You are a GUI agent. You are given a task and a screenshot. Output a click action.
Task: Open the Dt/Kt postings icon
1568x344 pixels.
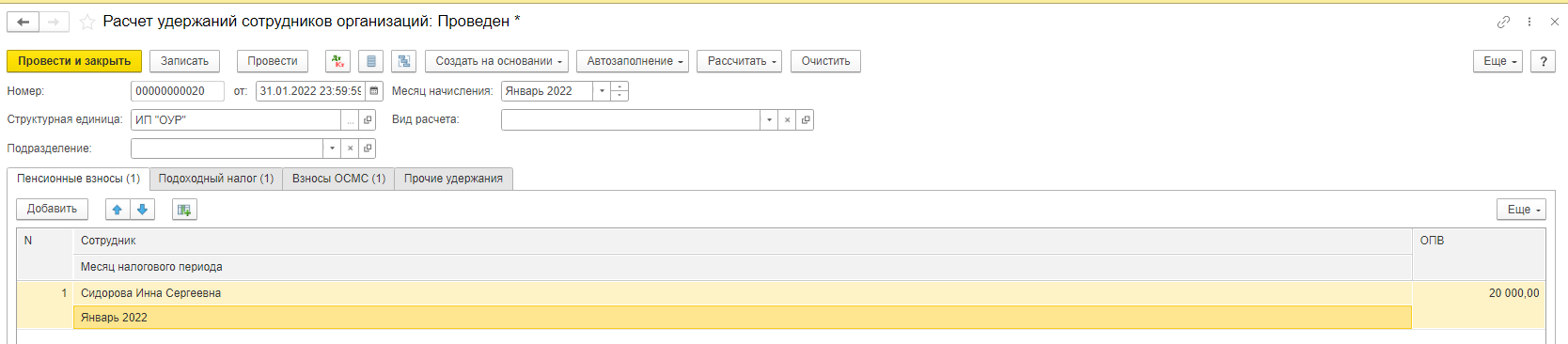click(337, 61)
